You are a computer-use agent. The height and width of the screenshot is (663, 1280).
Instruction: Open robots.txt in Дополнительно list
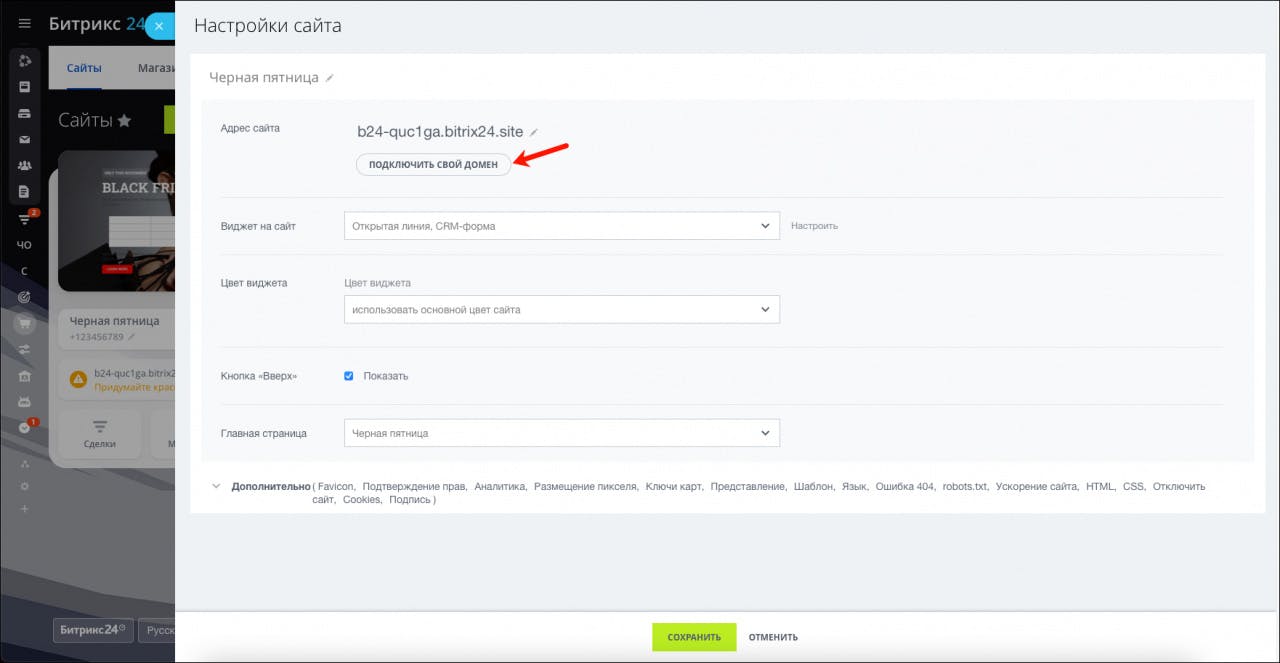(x=965, y=487)
